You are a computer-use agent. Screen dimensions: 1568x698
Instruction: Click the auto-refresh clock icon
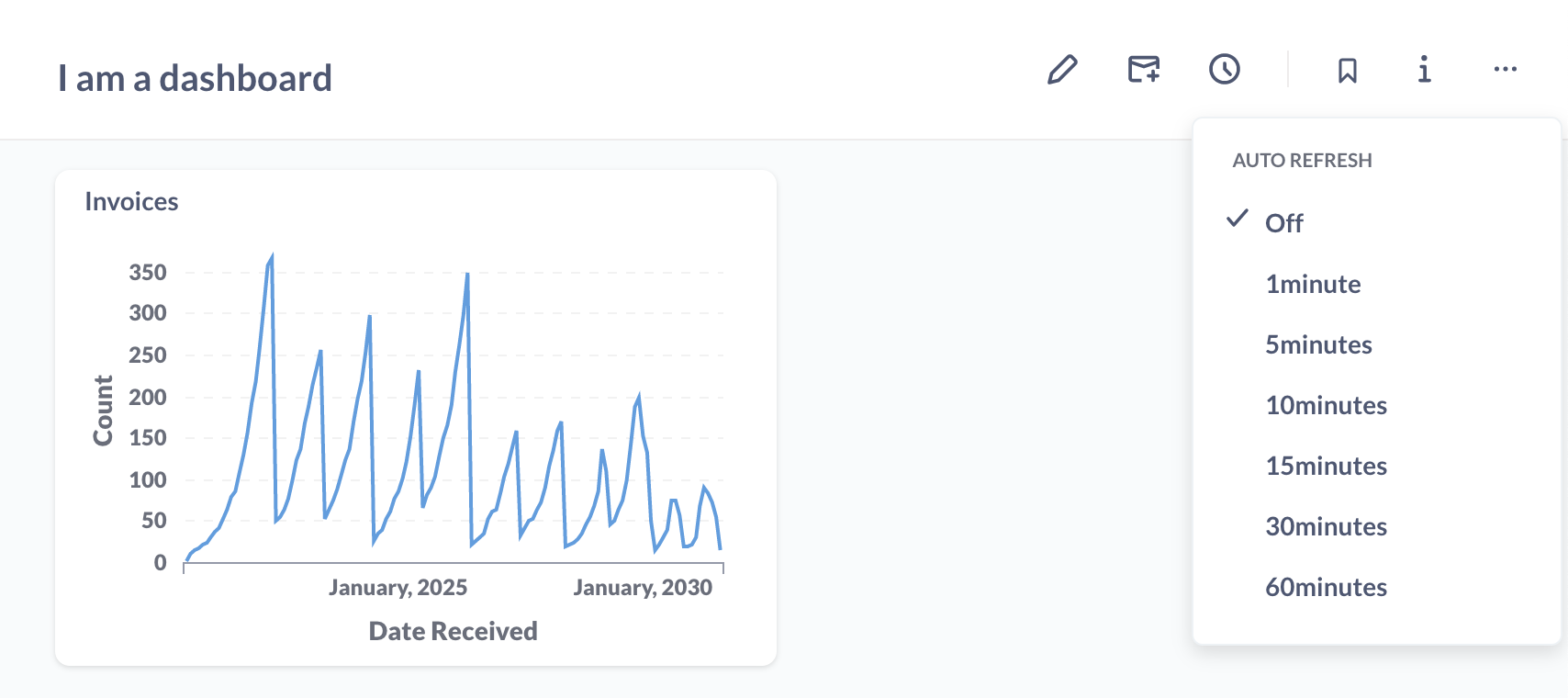(x=1225, y=70)
